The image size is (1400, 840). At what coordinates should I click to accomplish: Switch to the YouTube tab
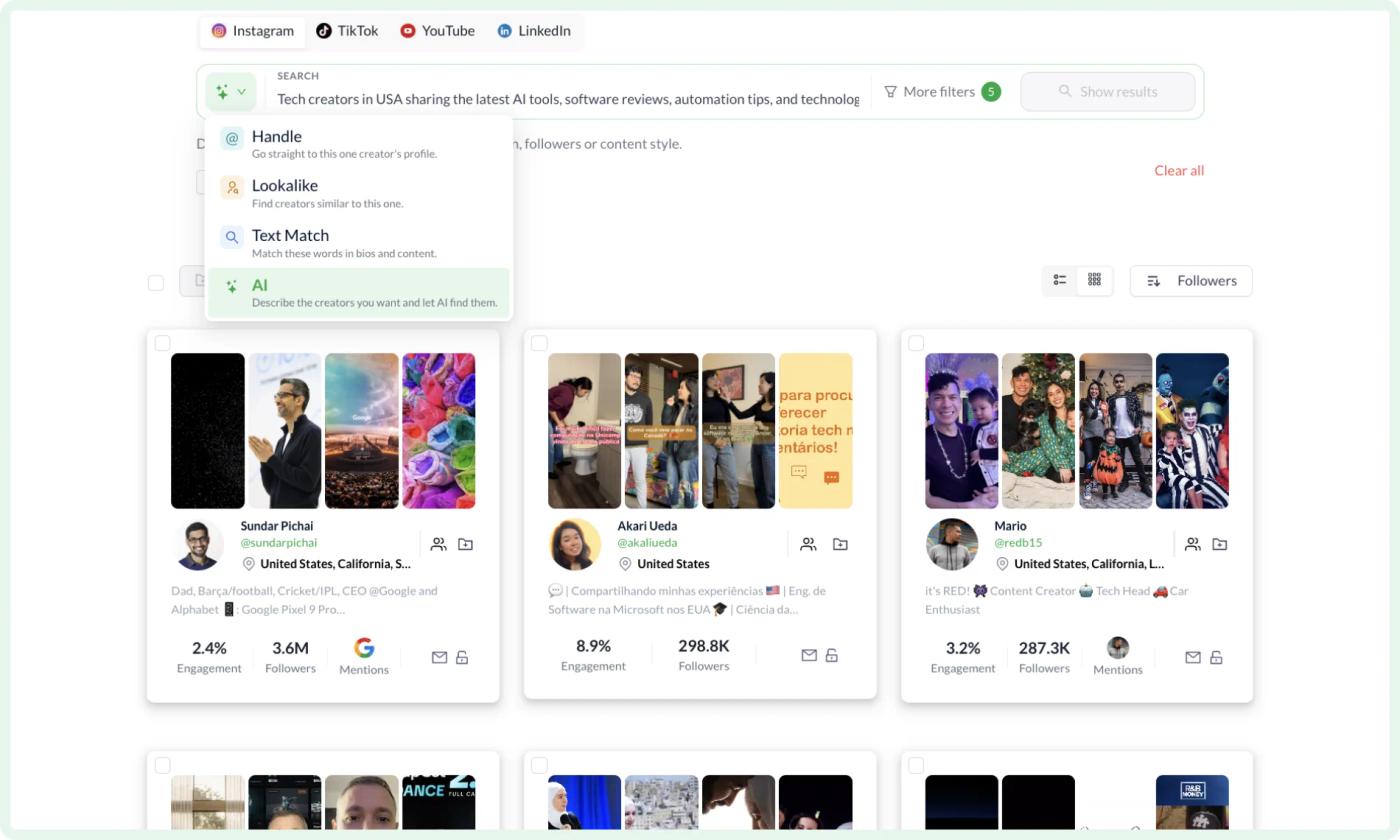pos(437,31)
